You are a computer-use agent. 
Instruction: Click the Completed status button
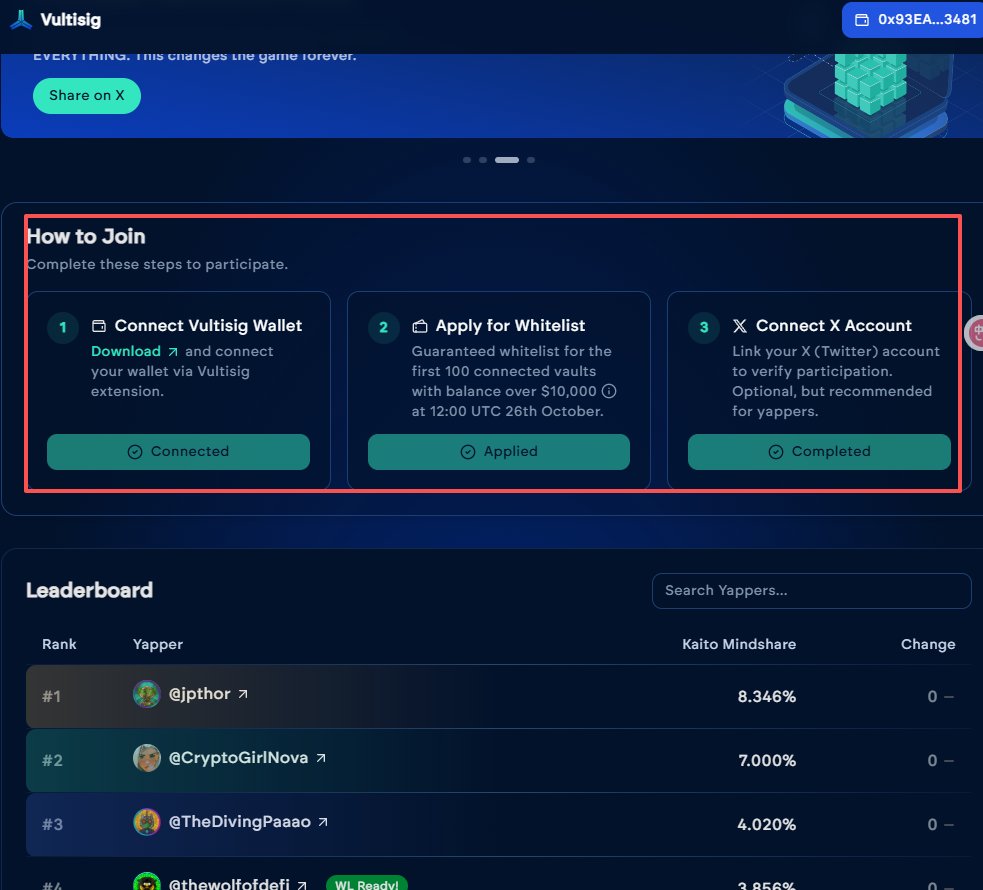tap(819, 451)
